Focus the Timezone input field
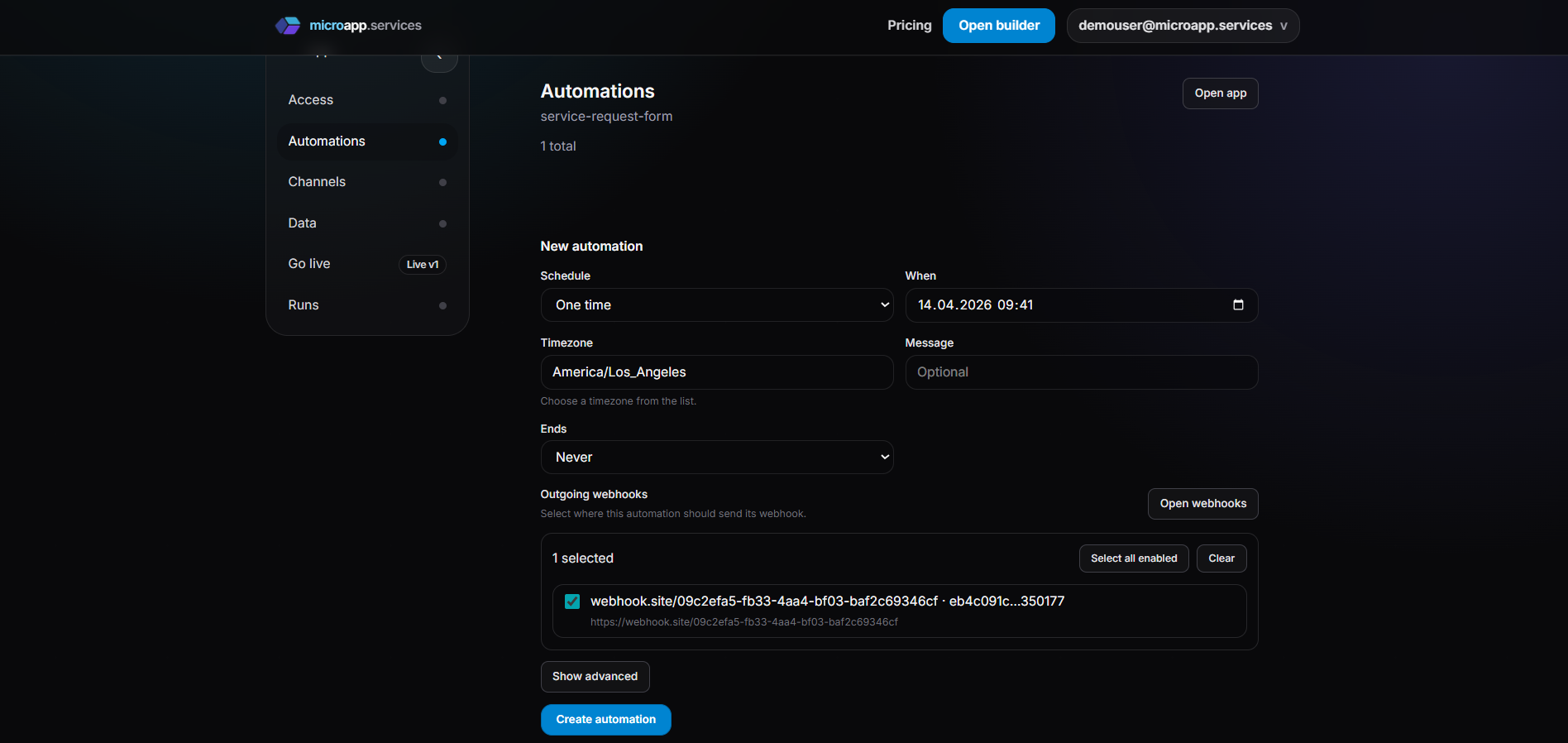Image resolution: width=1568 pixels, height=743 pixels. coord(717,372)
